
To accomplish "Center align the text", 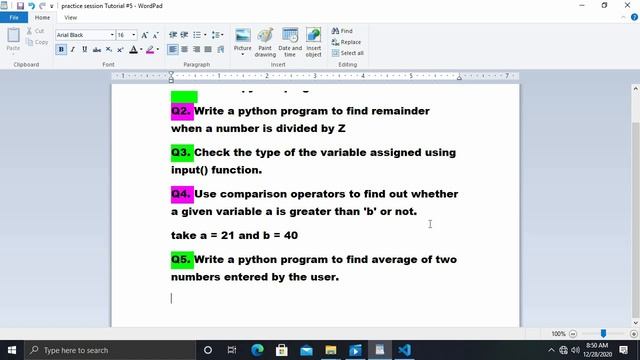I will (184, 49).
